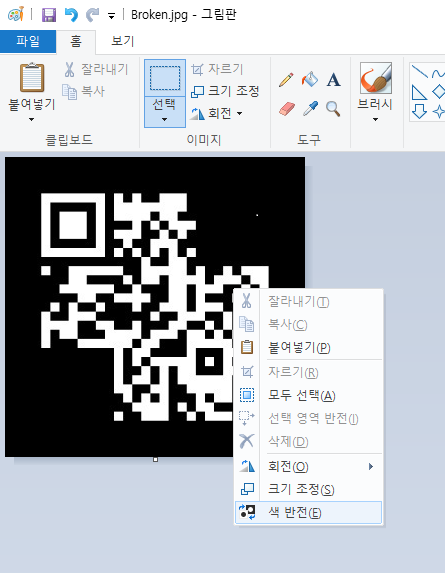Click 자르기(R) in the context menu

point(309,372)
